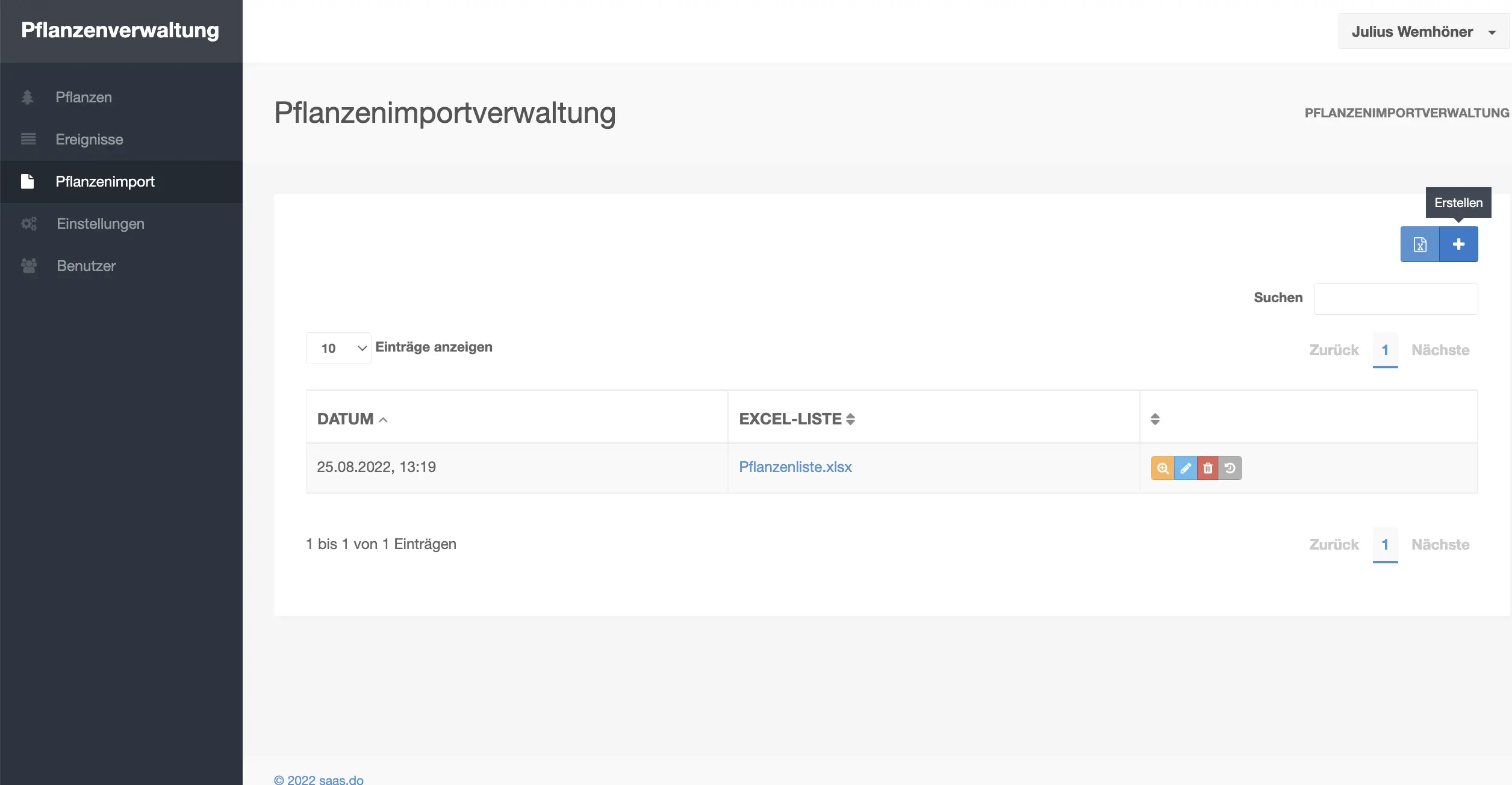The width and height of the screenshot is (1512, 785).
Task: Open Ereignisse in the sidebar
Action: (x=89, y=140)
